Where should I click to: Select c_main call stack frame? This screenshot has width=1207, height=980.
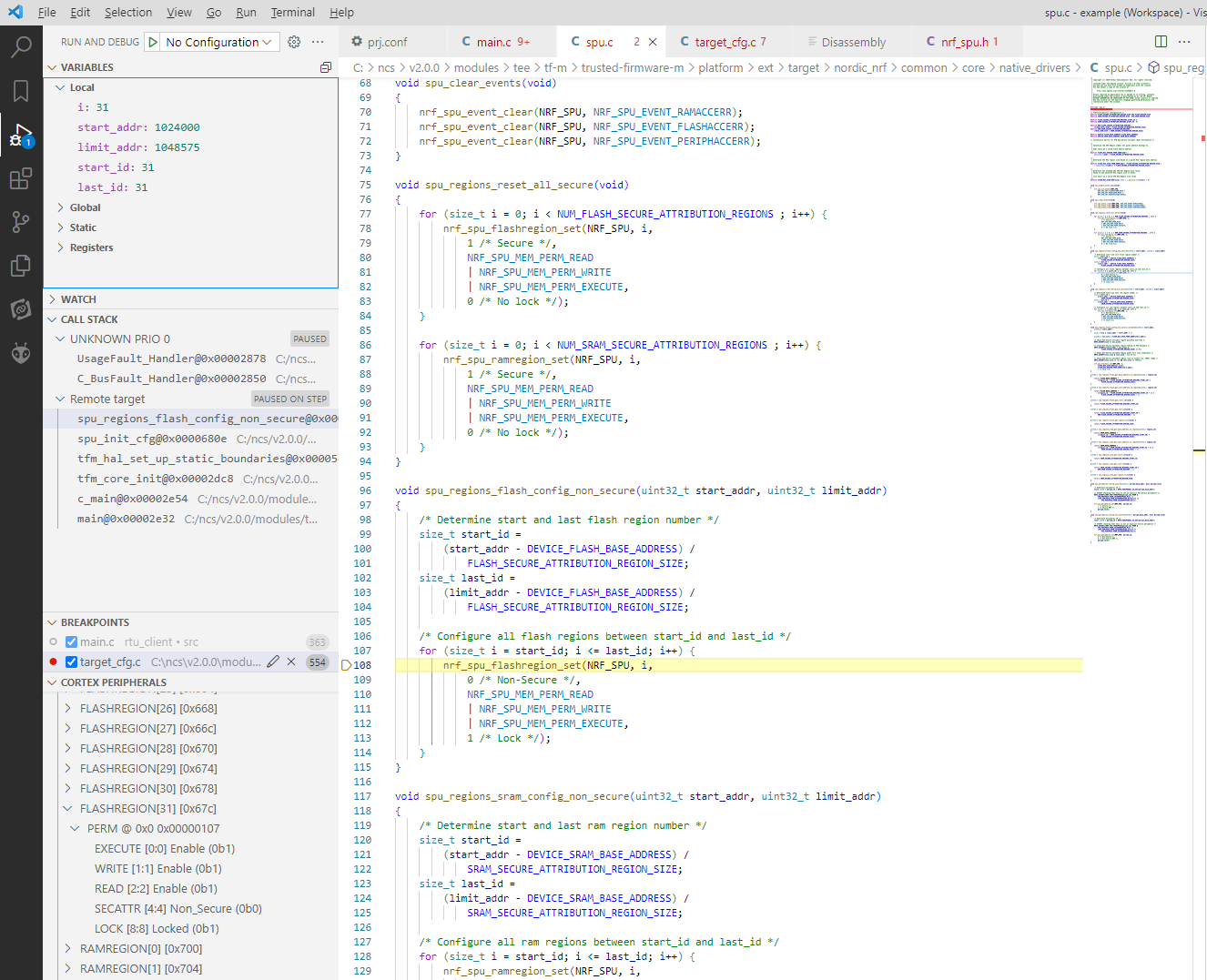pyautogui.click(x=190, y=499)
